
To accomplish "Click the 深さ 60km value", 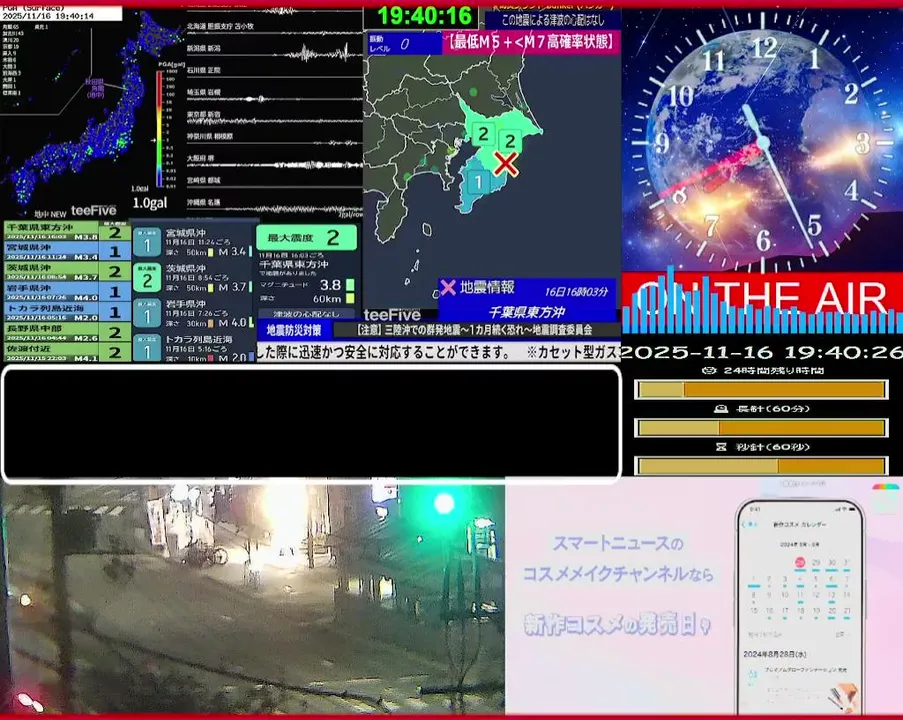I will point(327,298).
